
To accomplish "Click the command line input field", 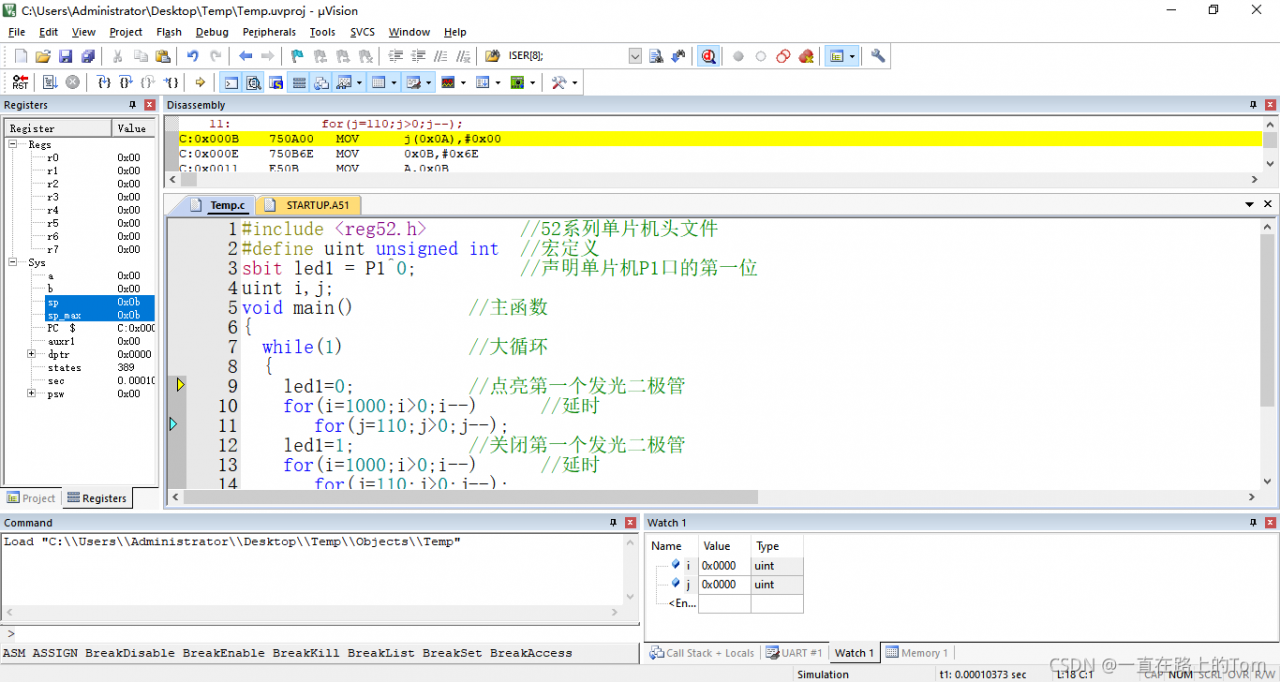I will click(x=320, y=634).
